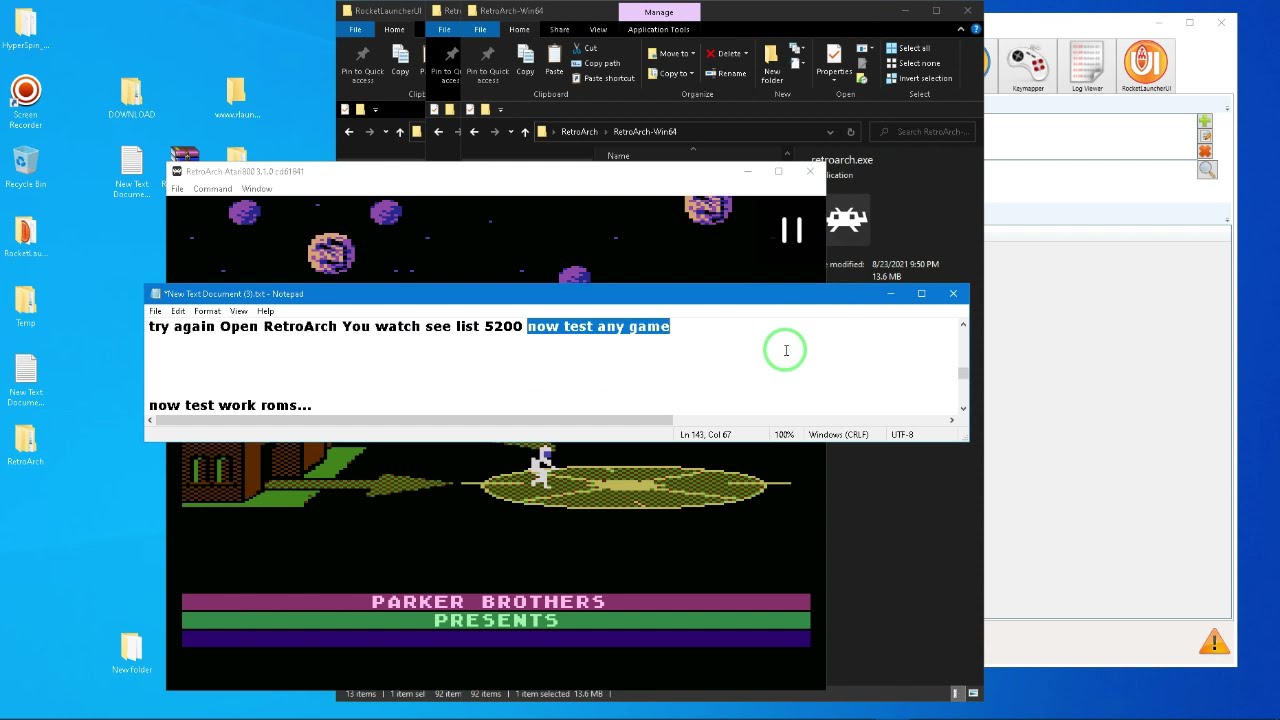Viewport: 1280px width, 720px height.
Task: Collapse the Explorer ribbon with the chevron
Action: click(961, 29)
